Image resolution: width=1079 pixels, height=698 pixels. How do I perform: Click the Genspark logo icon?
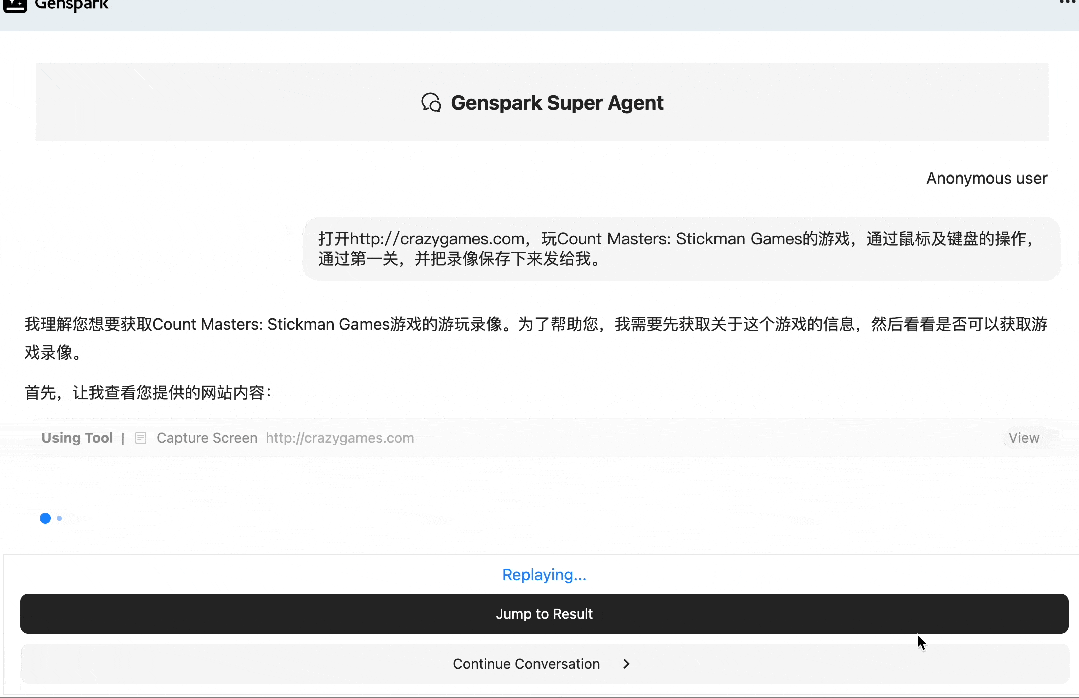tap(14, 6)
